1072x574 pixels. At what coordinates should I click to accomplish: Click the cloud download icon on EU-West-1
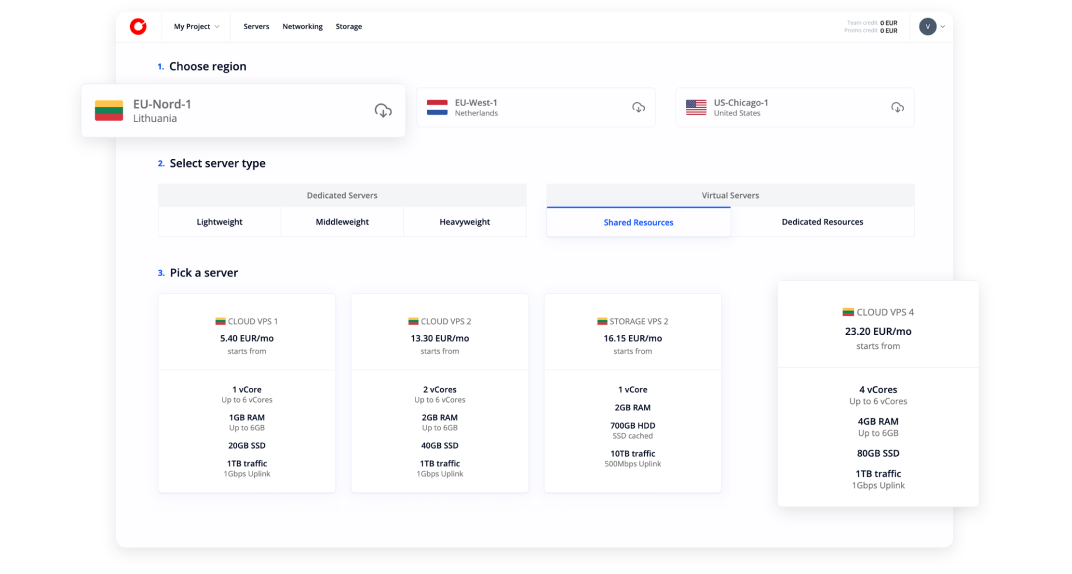coord(639,107)
